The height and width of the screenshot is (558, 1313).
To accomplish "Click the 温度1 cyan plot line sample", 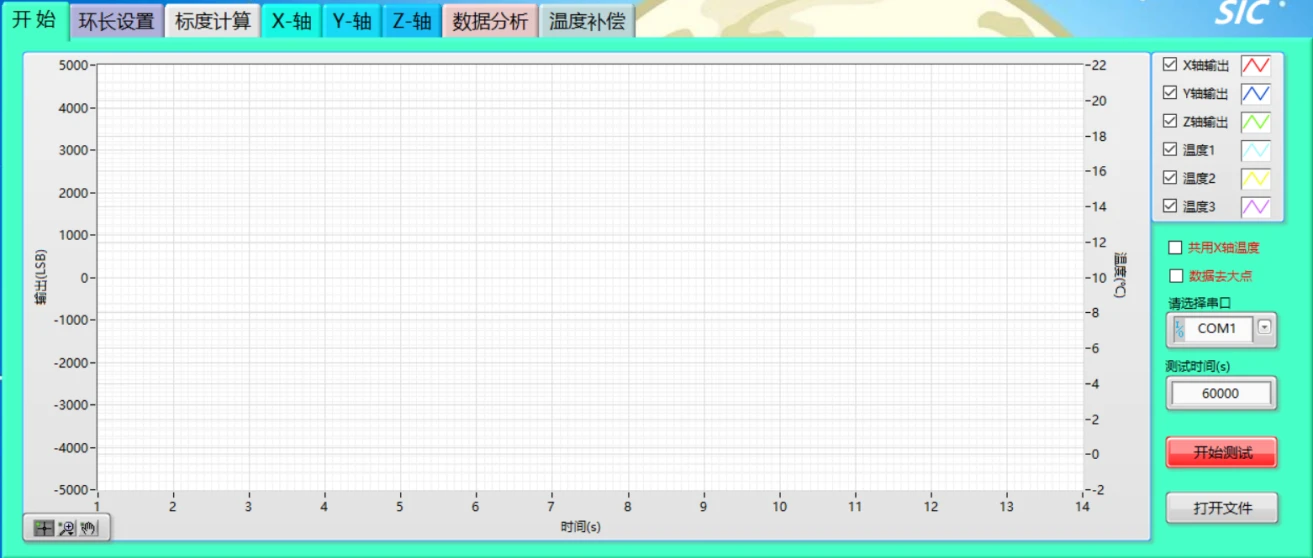I will click(x=1256, y=150).
